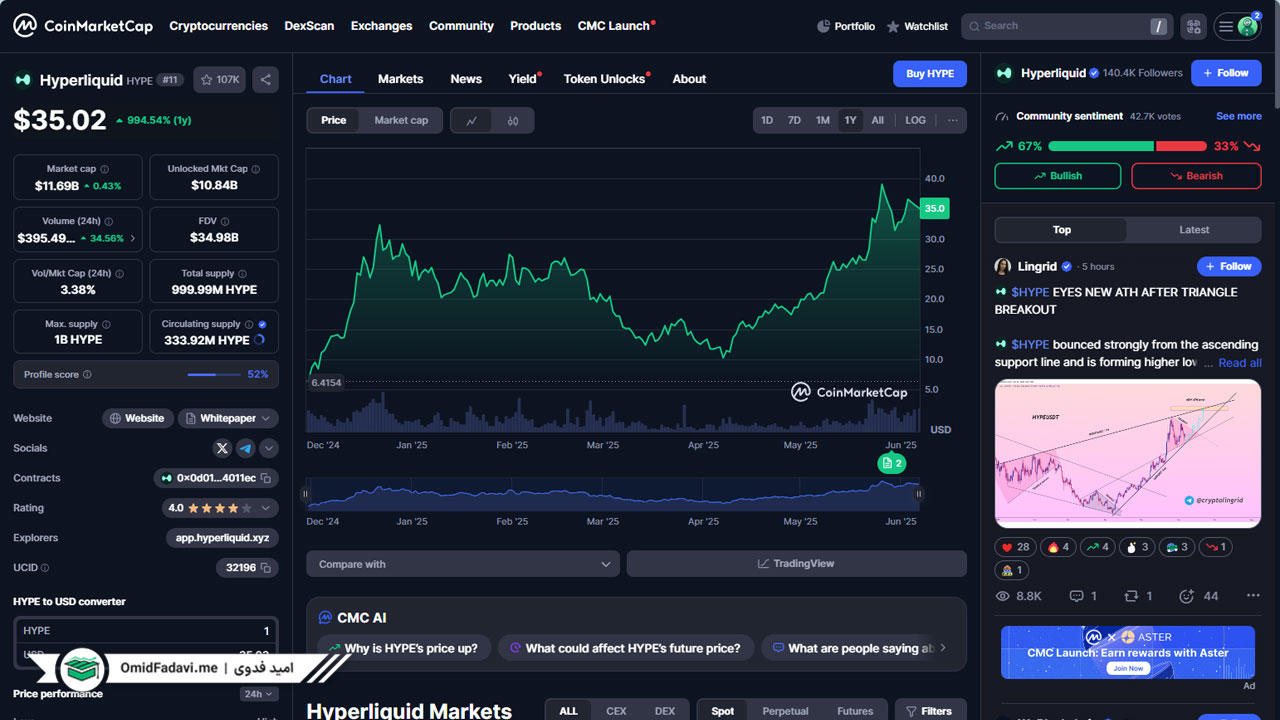Follow the Hyperliquid community account
Screen dimensions: 1280x720
(x=1226, y=73)
